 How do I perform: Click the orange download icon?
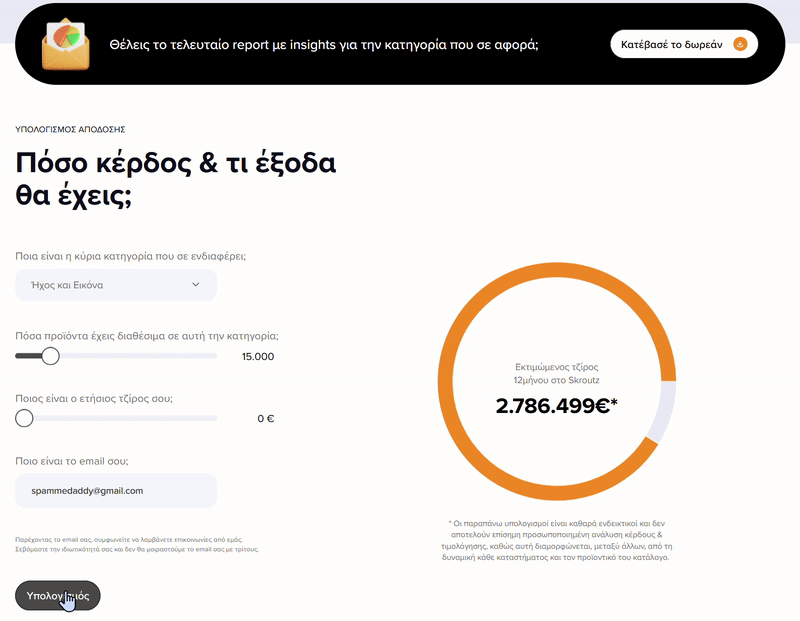[x=740, y=44]
